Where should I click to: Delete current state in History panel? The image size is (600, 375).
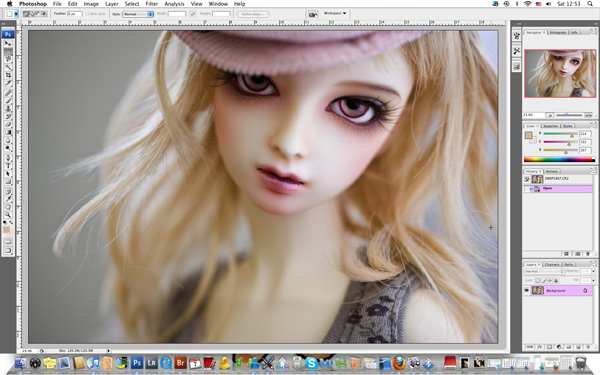[x=588, y=254]
